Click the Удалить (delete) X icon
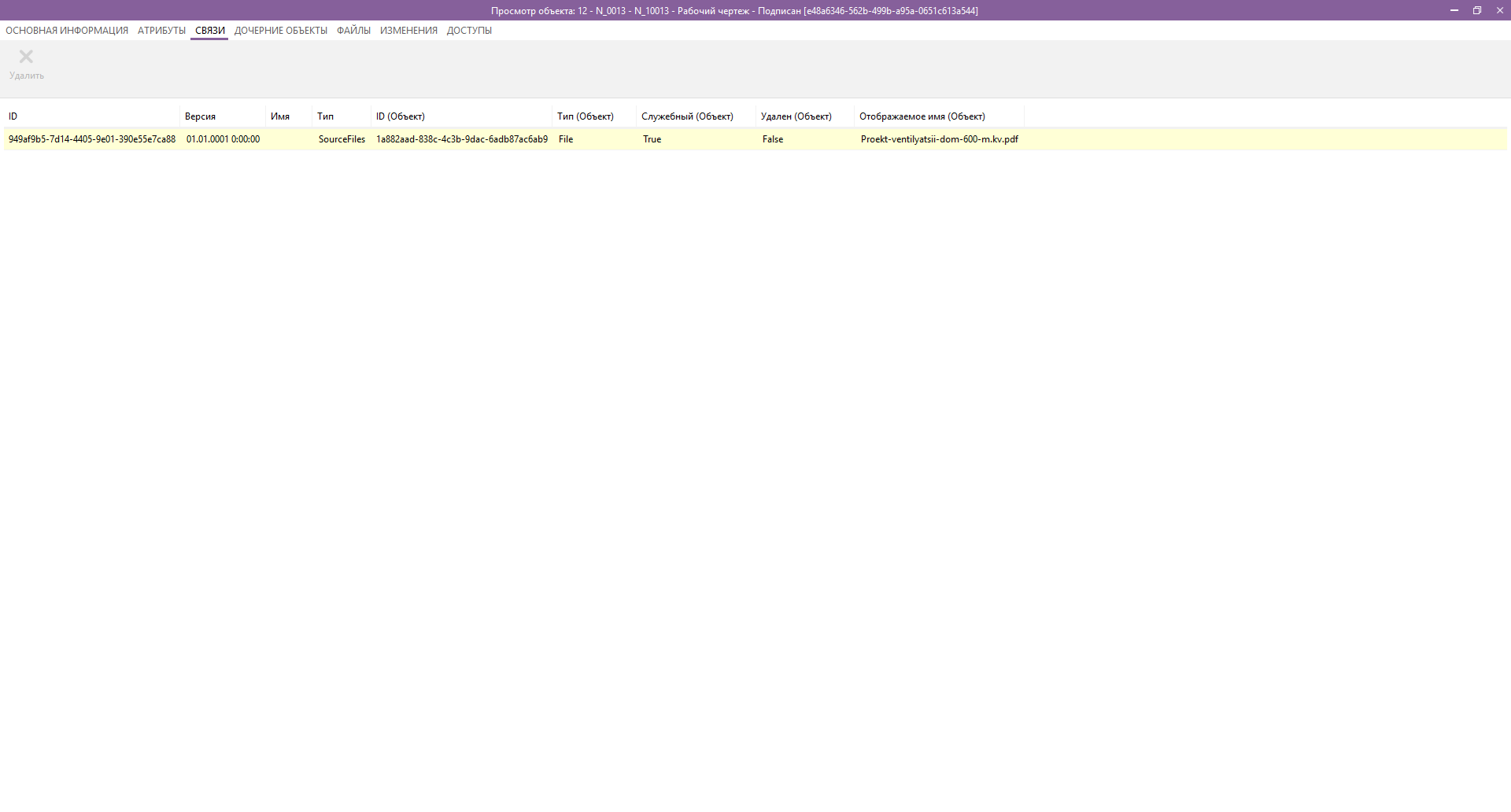The width and height of the screenshot is (1511, 812). [x=26, y=56]
